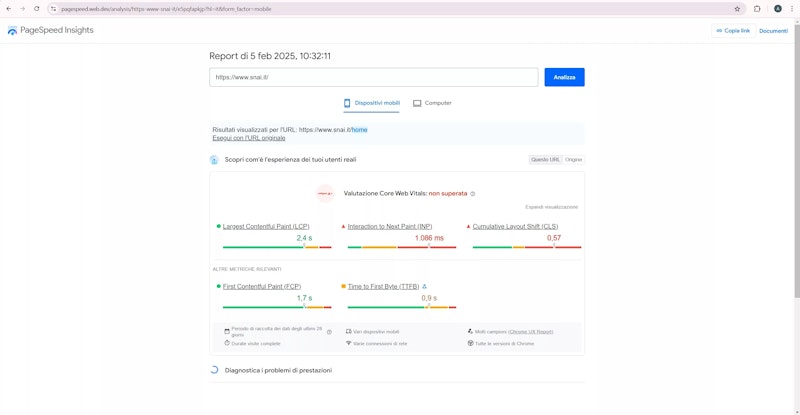Open the Chrome three-dots menu
This screenshot has width=800, height=415.
793,9
